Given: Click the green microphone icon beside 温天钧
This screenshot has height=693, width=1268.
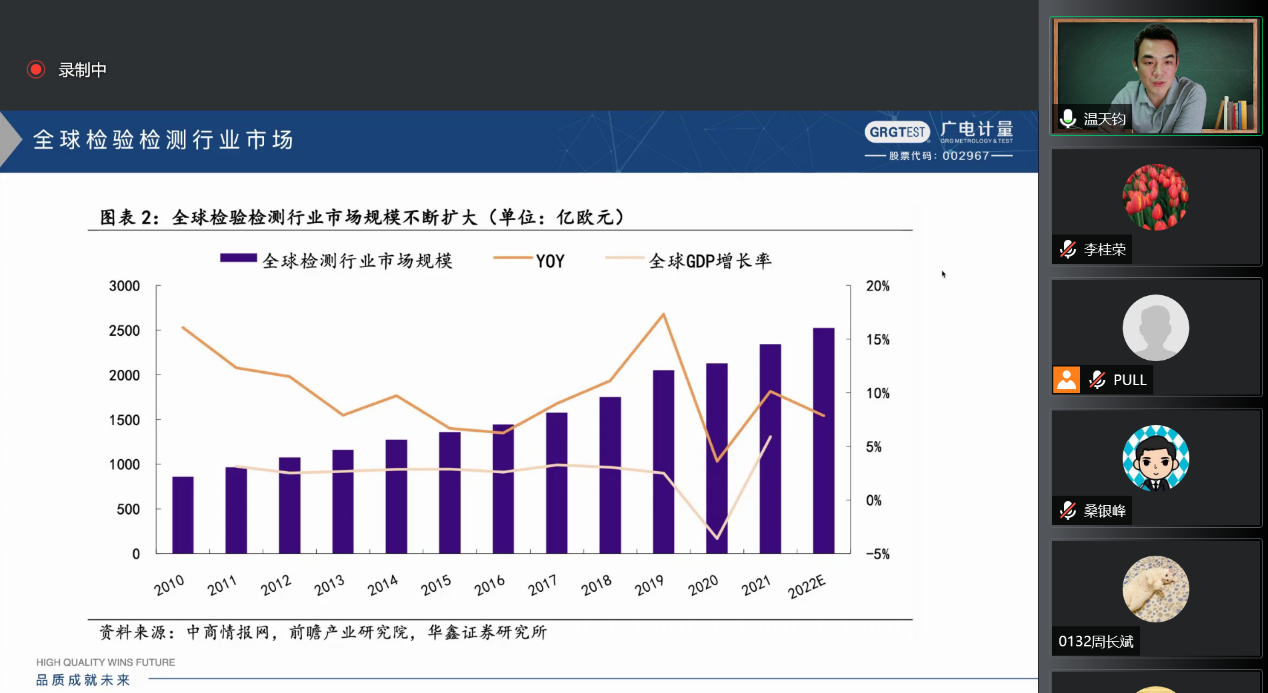Looking at the screenshot, I should pyautogui.click(x=1068, y=119).
